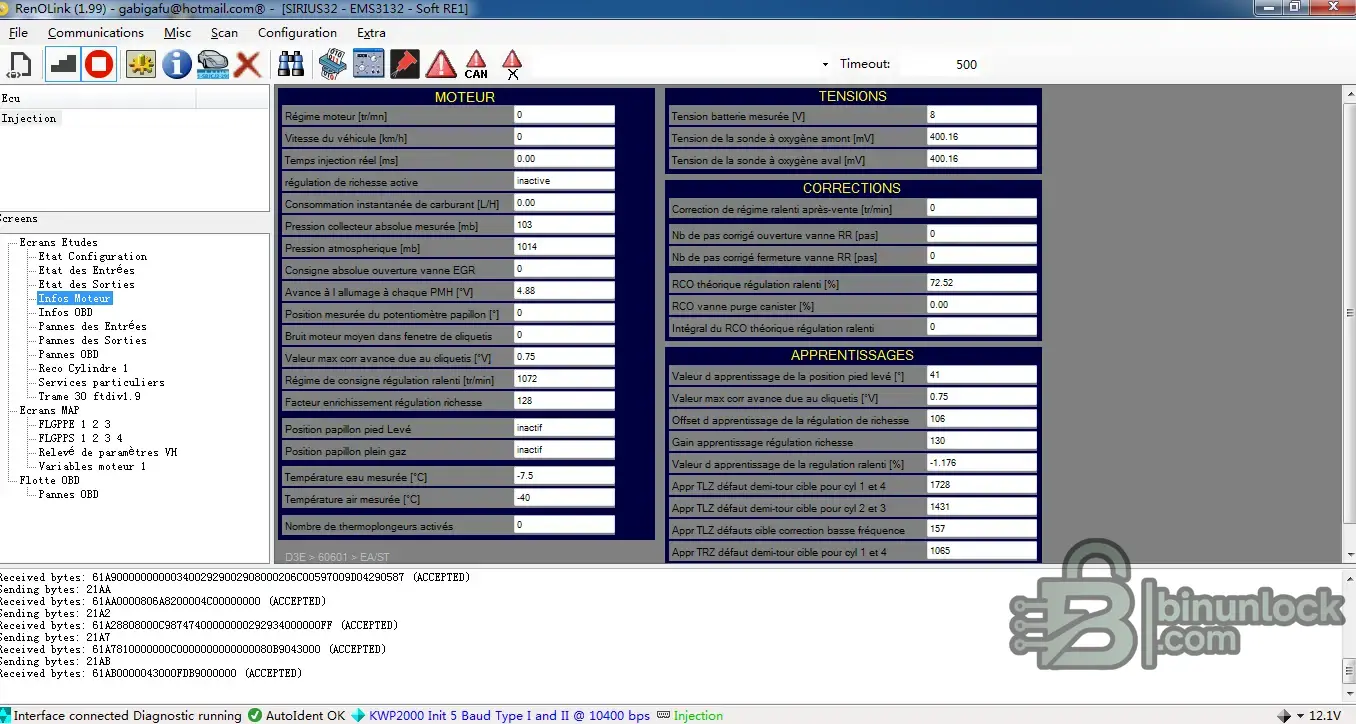Stop diagnostics with the red stop button
This screenshot has width=1356, height=724.
pos(98,65)
